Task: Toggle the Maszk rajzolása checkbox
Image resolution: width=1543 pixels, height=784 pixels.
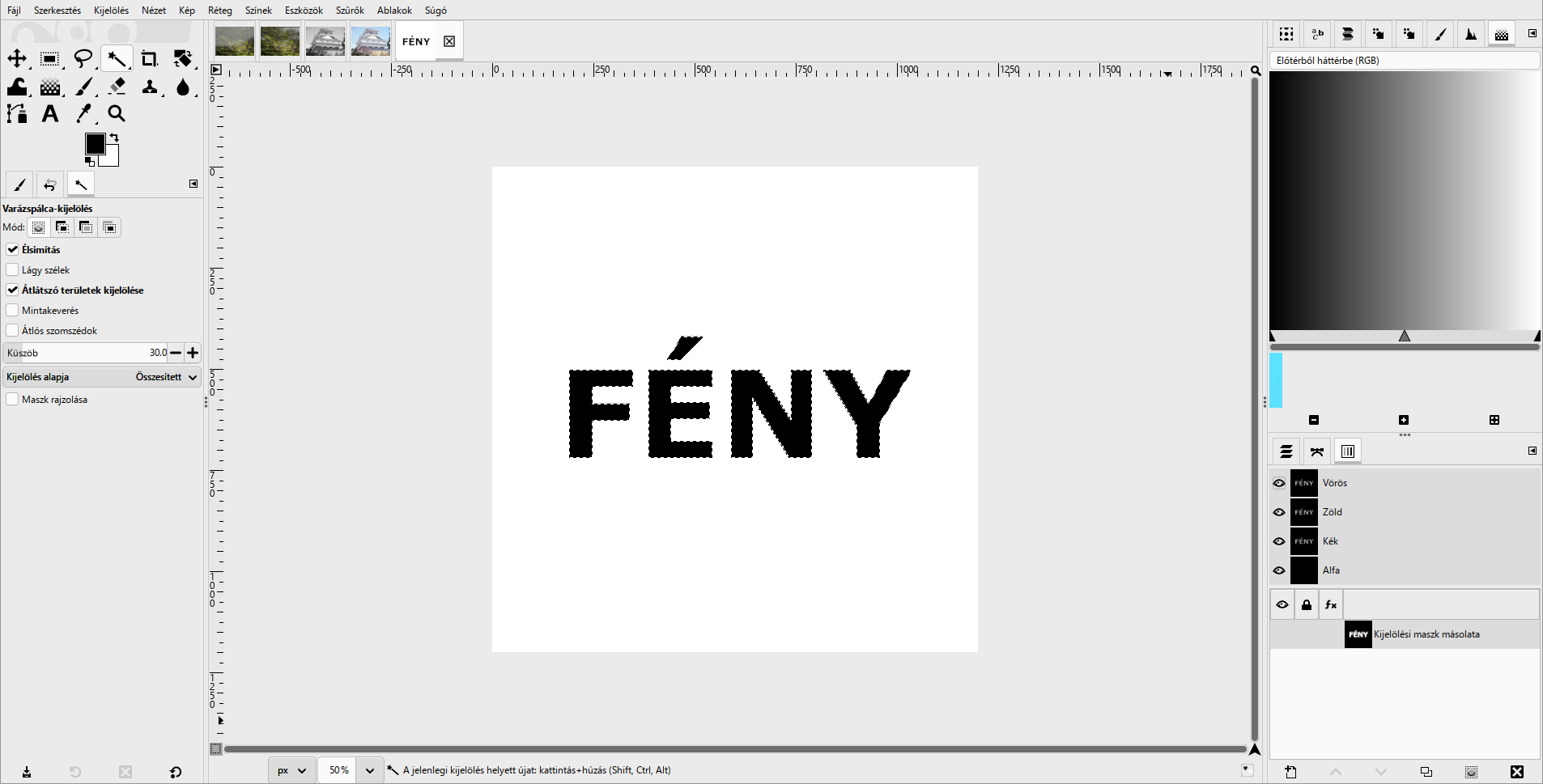Action: [12, 399]
